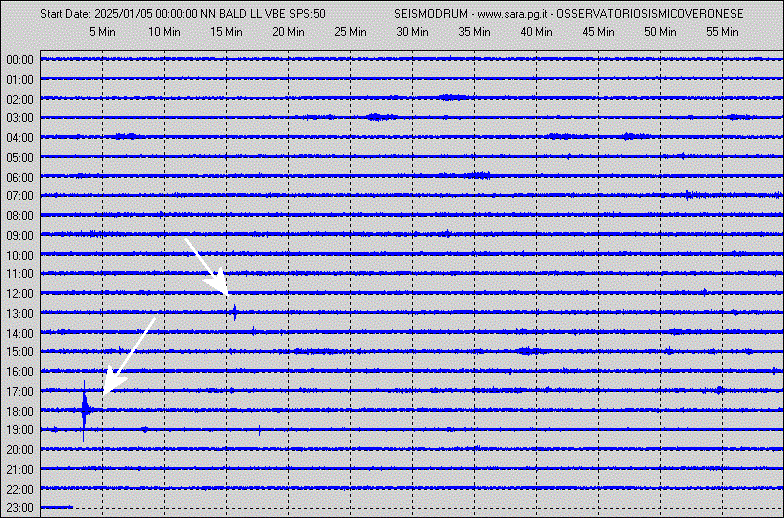Screen dimensions: 784x518
Task: Click the SPS:50 sample rate text
Action: (x=307, y=14)
